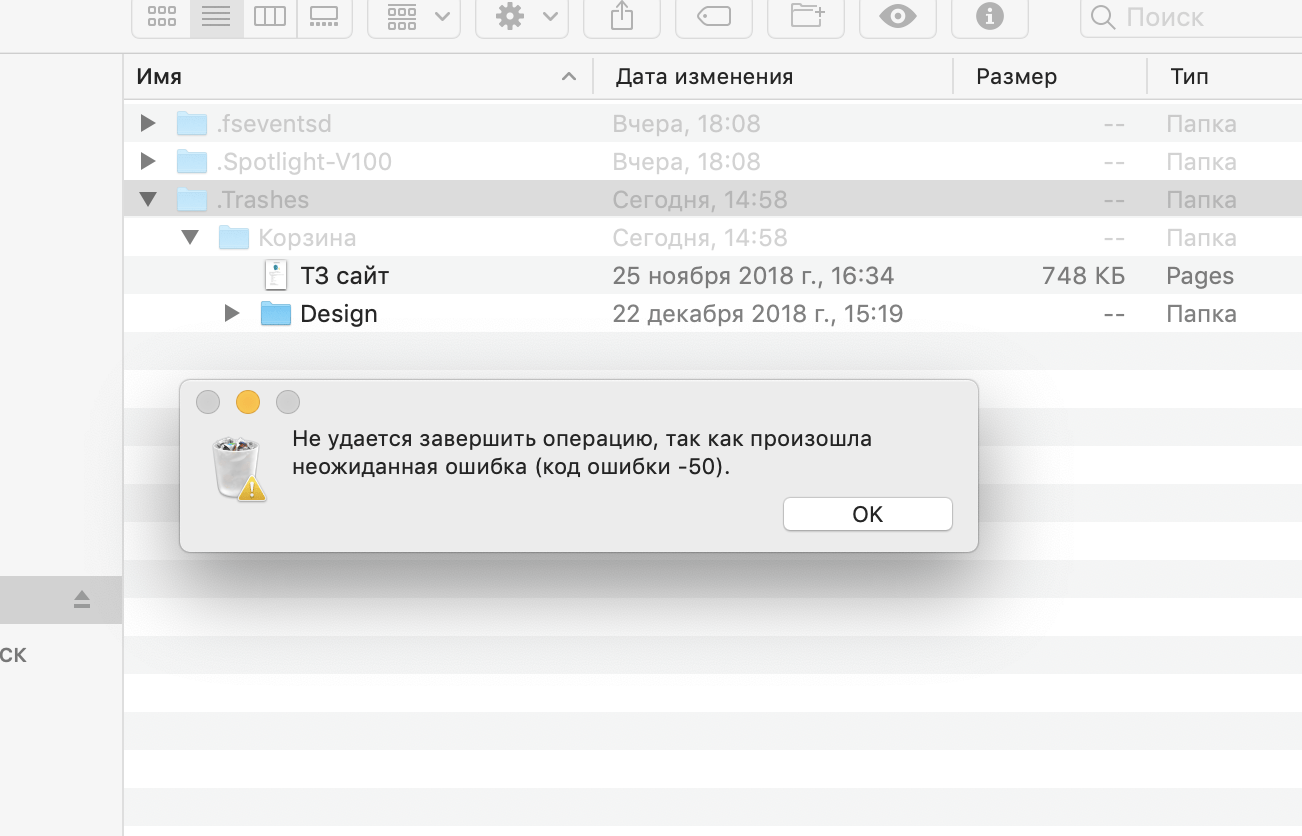This screenshot has width=1302, height=836.
Task: Expand the .fseventsd folder
Action: pyautogui.click(x=148, y=124)
